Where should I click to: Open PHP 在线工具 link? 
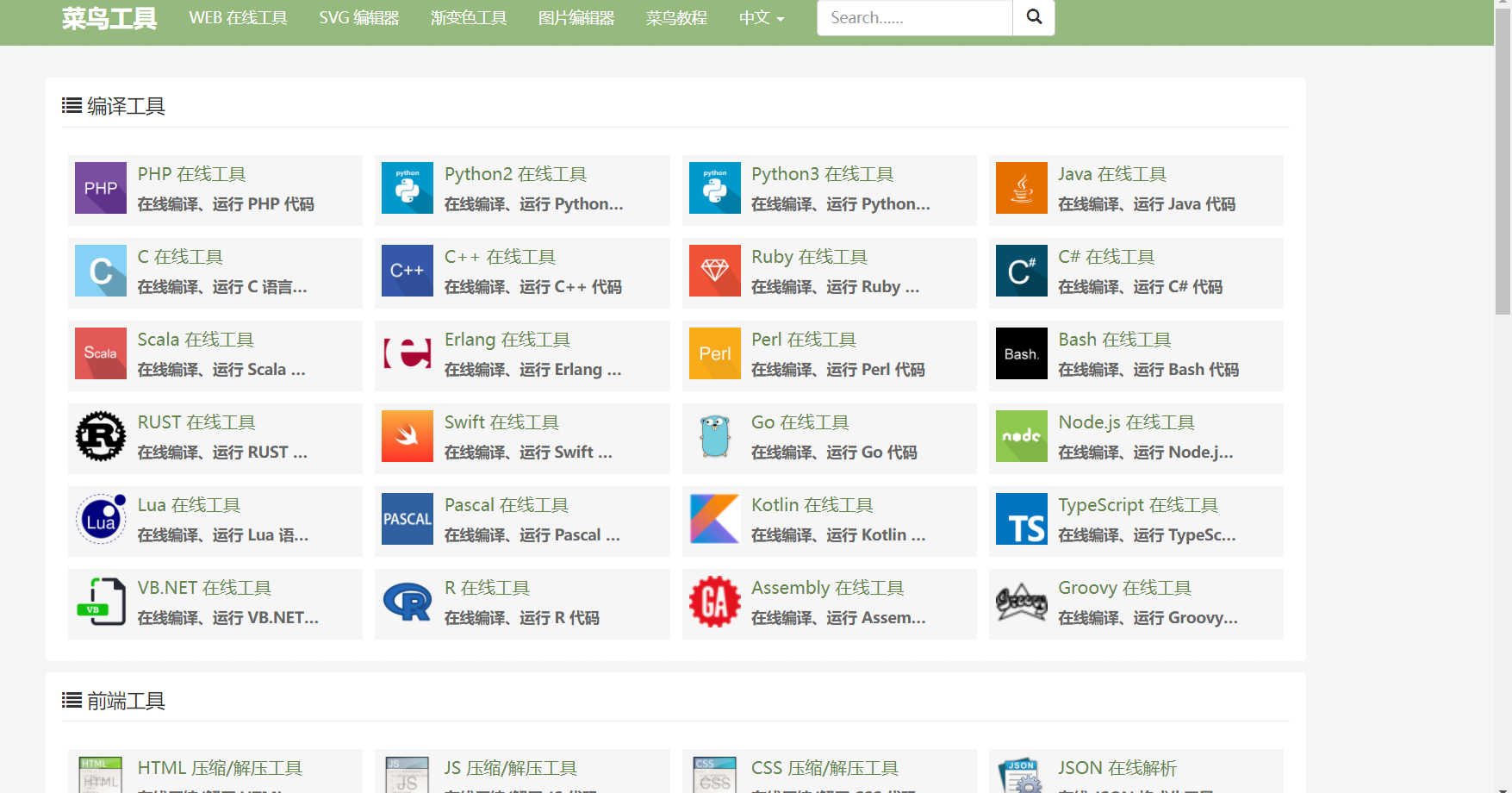(x=191, y=174)
